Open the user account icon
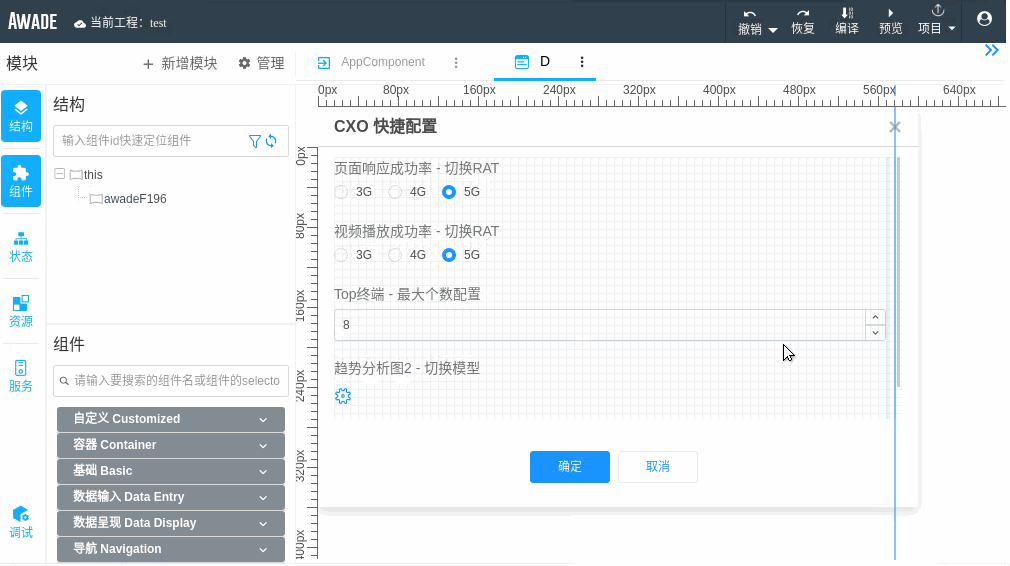Screen dimensions: 1010x566 pyautogui.click(x=984, y=19)
